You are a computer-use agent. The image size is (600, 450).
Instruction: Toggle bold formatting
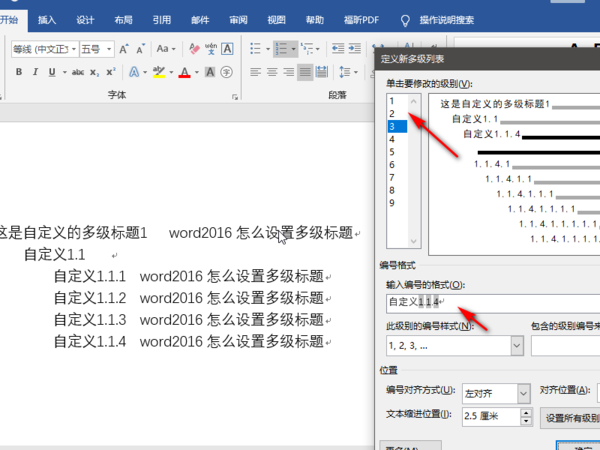pyautogui.click(x=19, y=72)
